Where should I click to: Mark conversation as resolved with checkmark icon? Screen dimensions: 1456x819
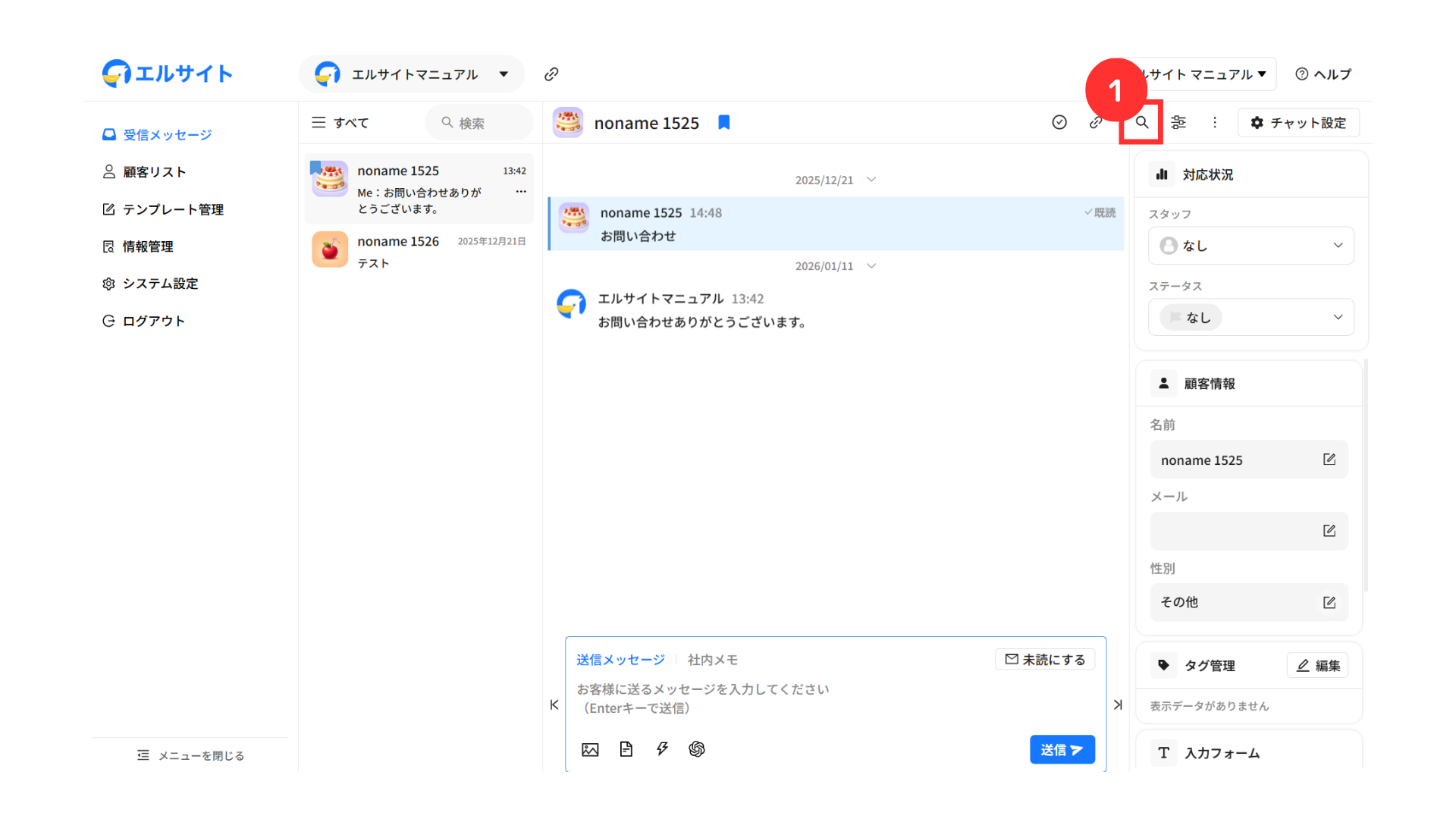[x=1059, y=123]
